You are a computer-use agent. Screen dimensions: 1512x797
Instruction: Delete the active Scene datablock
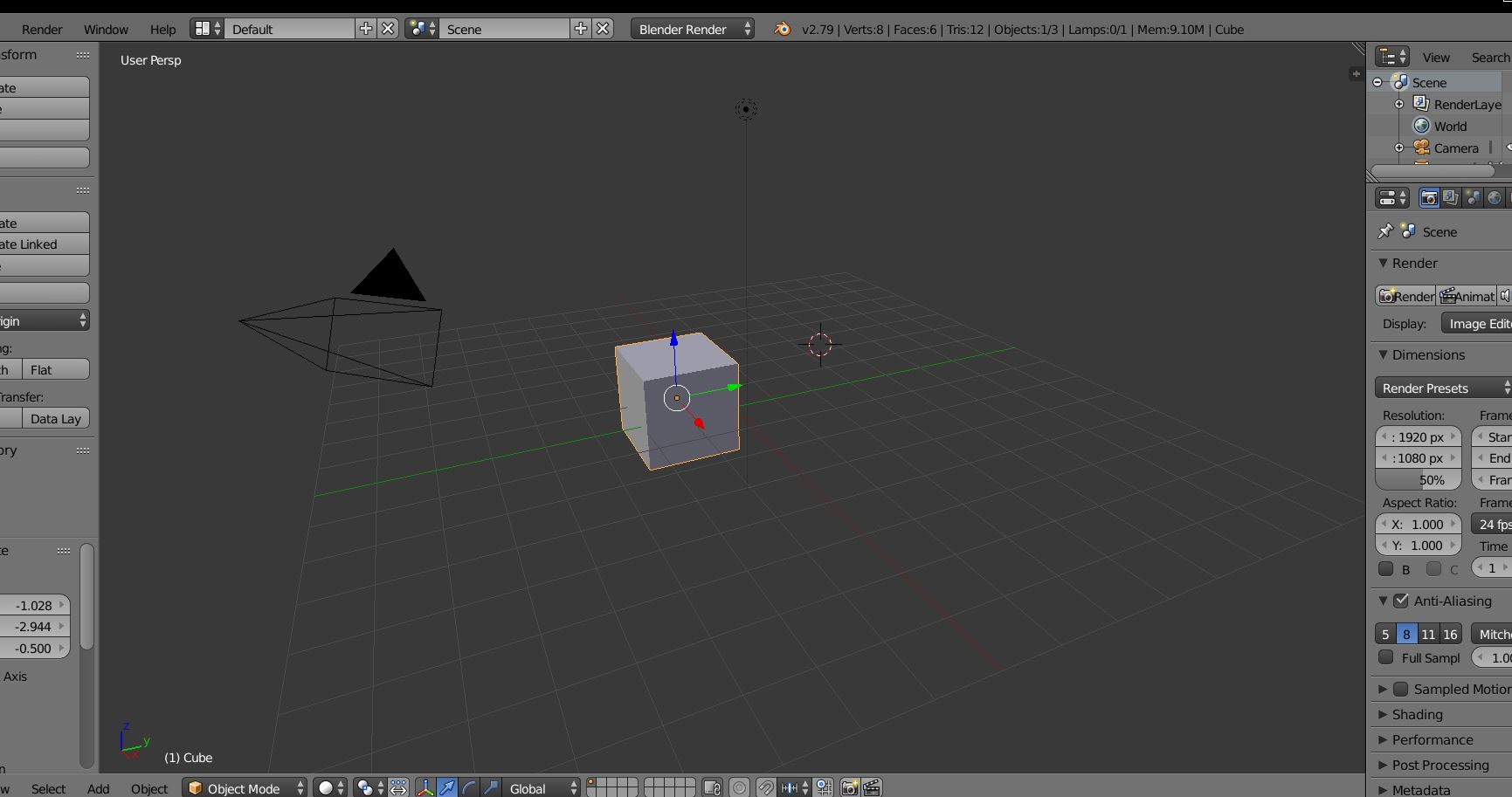click(603, 29)
